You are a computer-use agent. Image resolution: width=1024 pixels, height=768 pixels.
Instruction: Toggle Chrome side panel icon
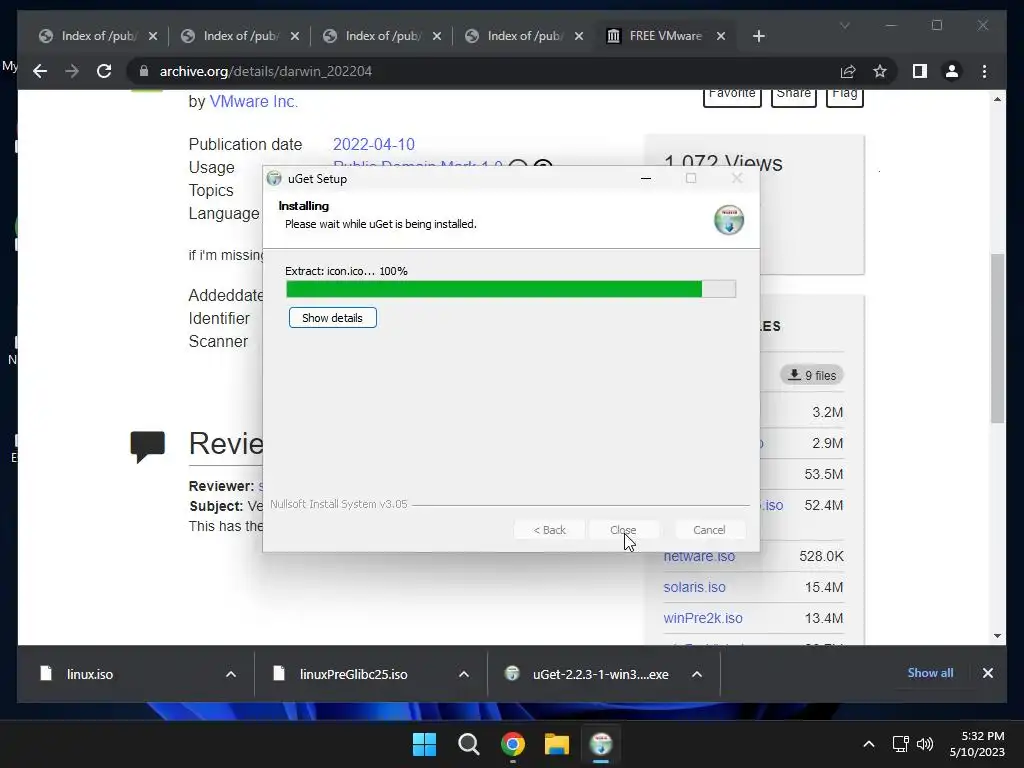click(920, 71)
